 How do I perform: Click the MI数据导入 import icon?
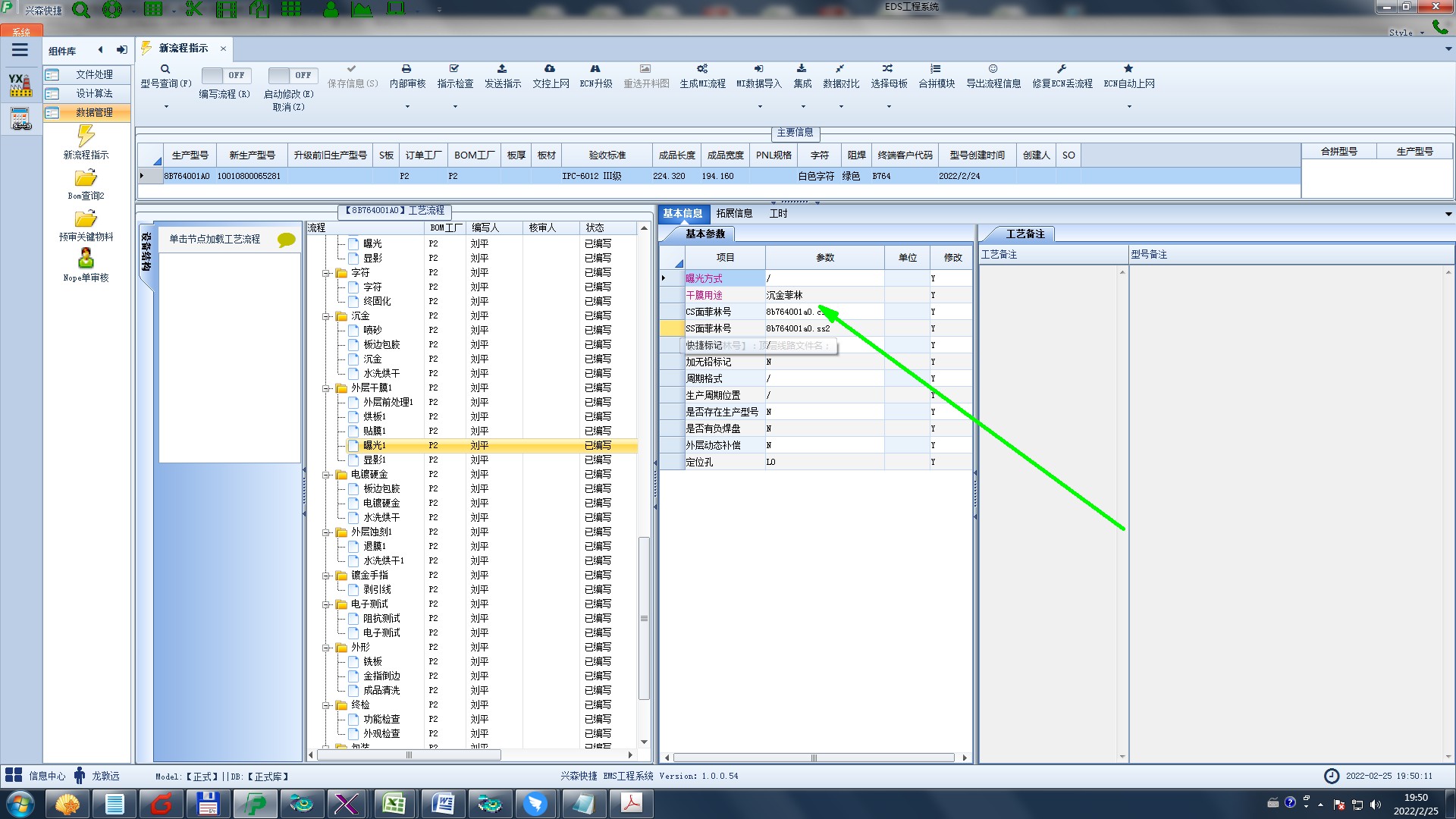pyautogui.click(x=758, y=68)
